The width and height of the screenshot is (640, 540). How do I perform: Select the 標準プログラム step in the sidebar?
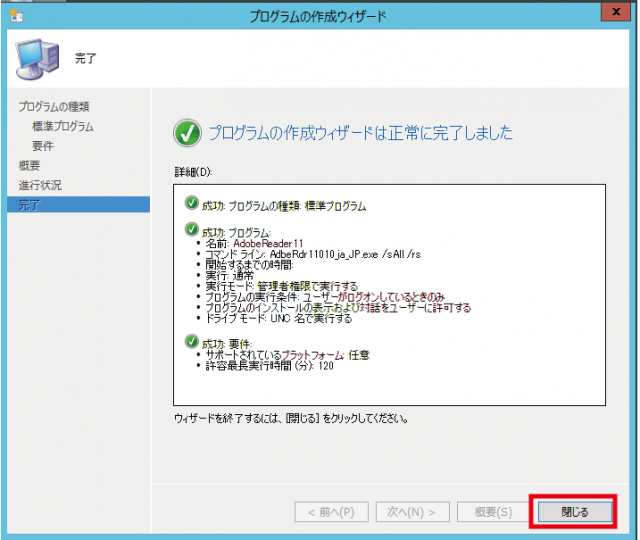pos(63,126)
